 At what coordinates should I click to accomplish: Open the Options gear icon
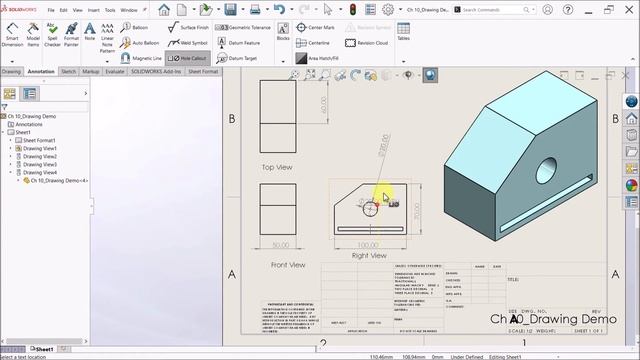tap(388, 9)
